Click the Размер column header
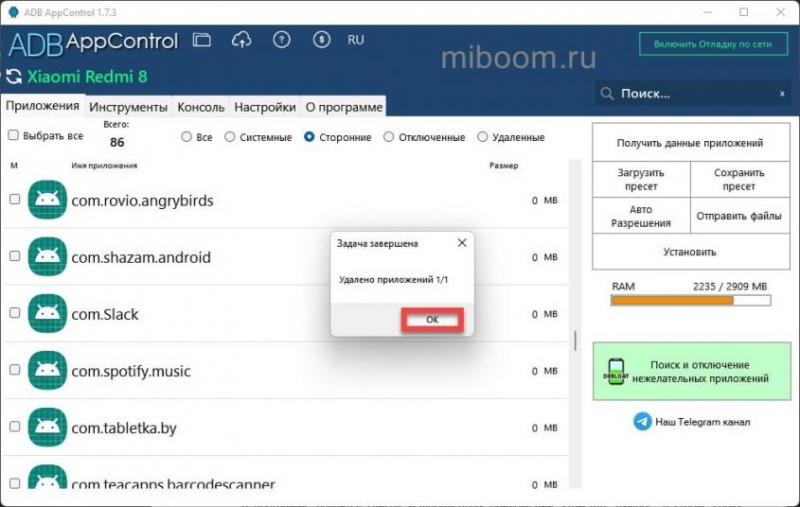This screenshot has width=800, height=507. pyautogui.click(x=504, y=165)
